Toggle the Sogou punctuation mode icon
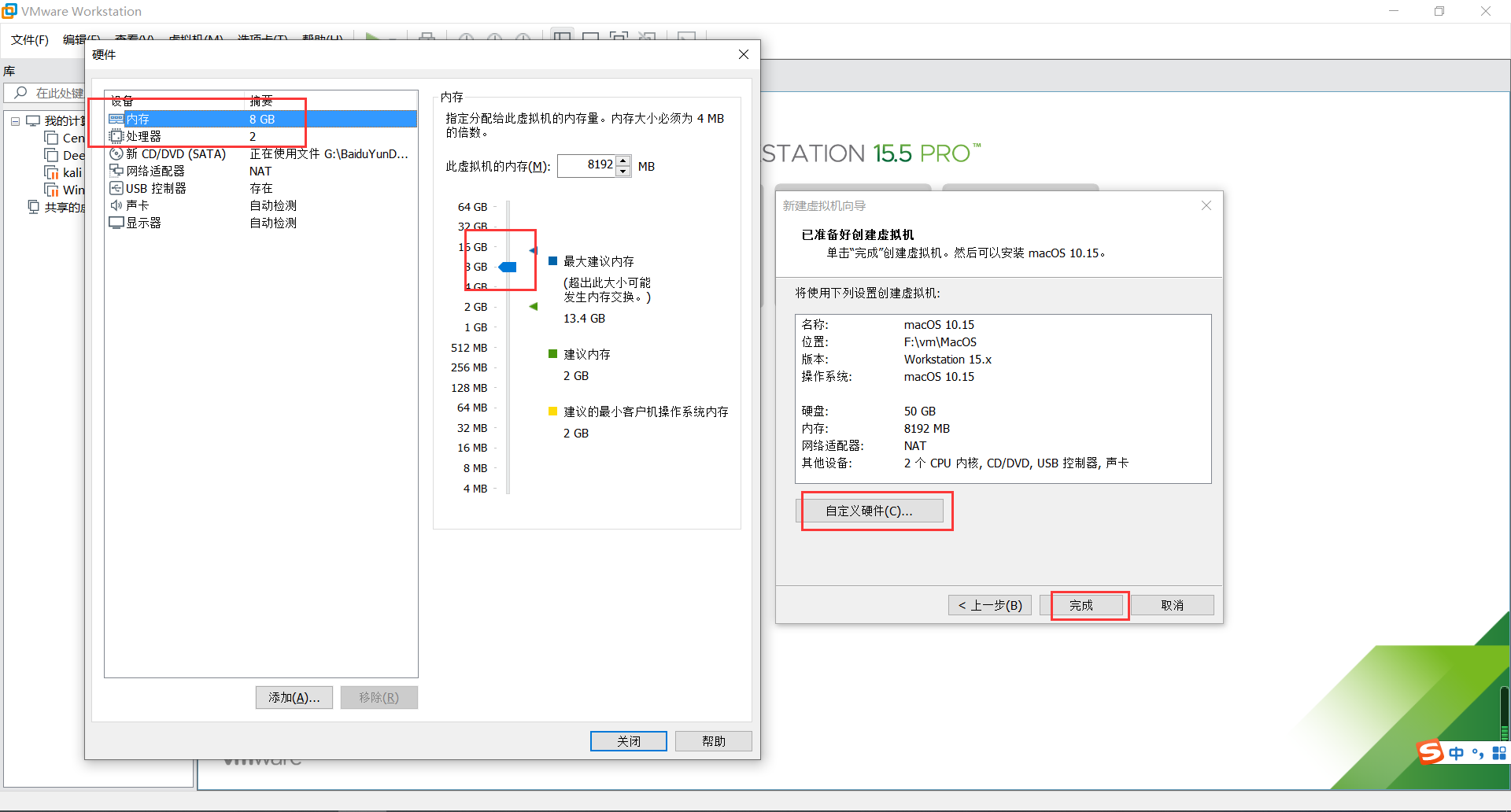Image resolution: width=1511 pixels, height=812 pixels. 1478,753
